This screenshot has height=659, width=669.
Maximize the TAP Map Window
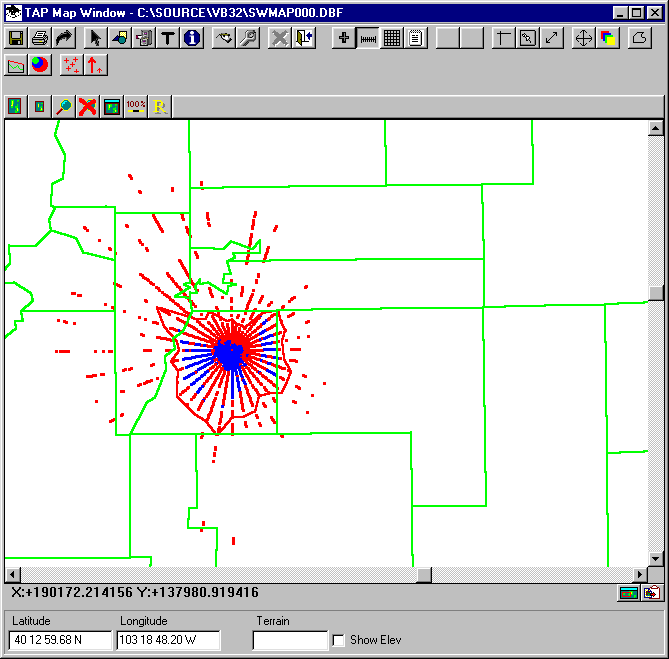pyautogui.click(x=637, y=13)
